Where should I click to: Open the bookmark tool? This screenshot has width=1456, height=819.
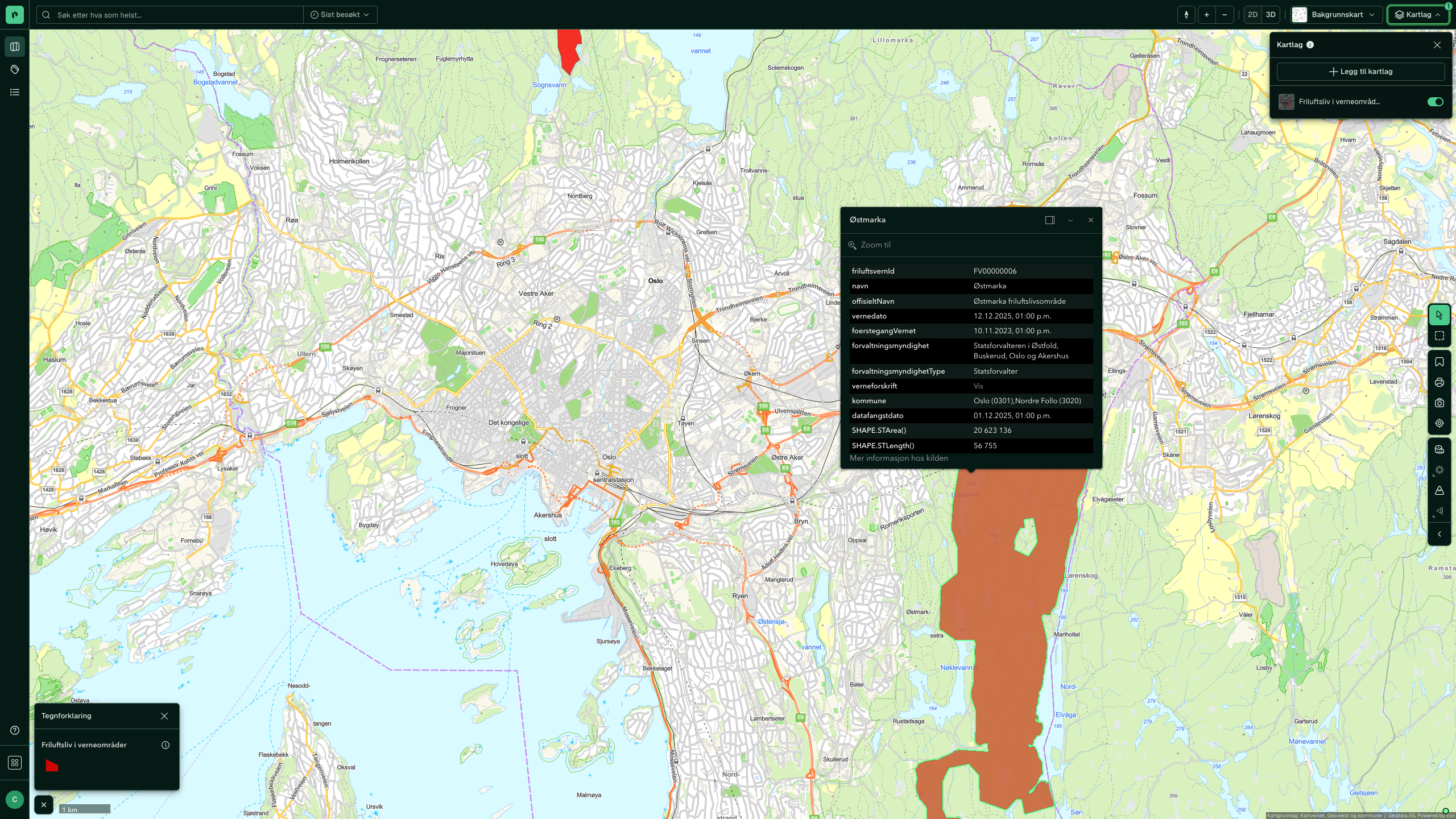click(1440, 362)
